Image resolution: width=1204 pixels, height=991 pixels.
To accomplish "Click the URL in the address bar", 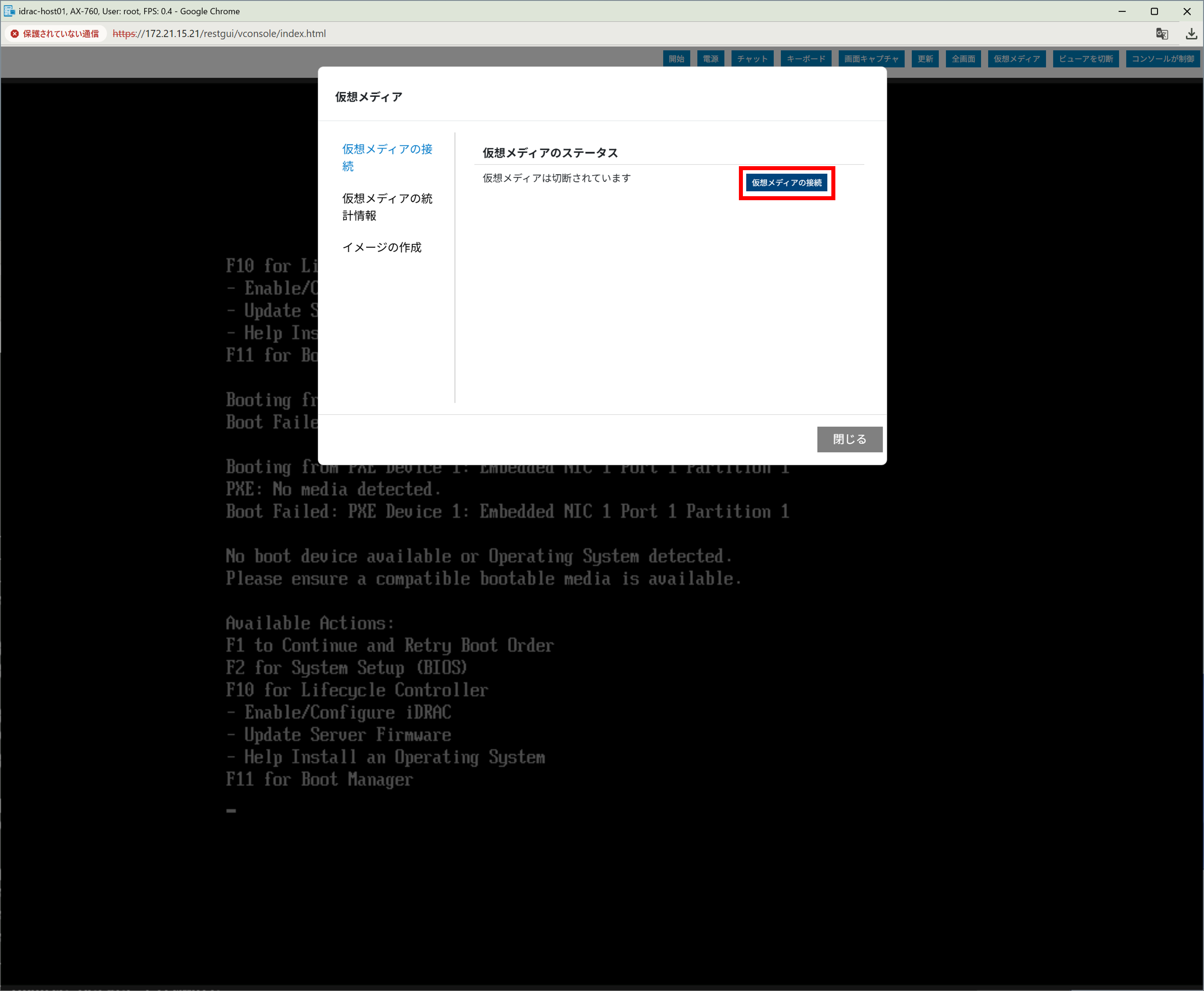I will tap(220, 34).
